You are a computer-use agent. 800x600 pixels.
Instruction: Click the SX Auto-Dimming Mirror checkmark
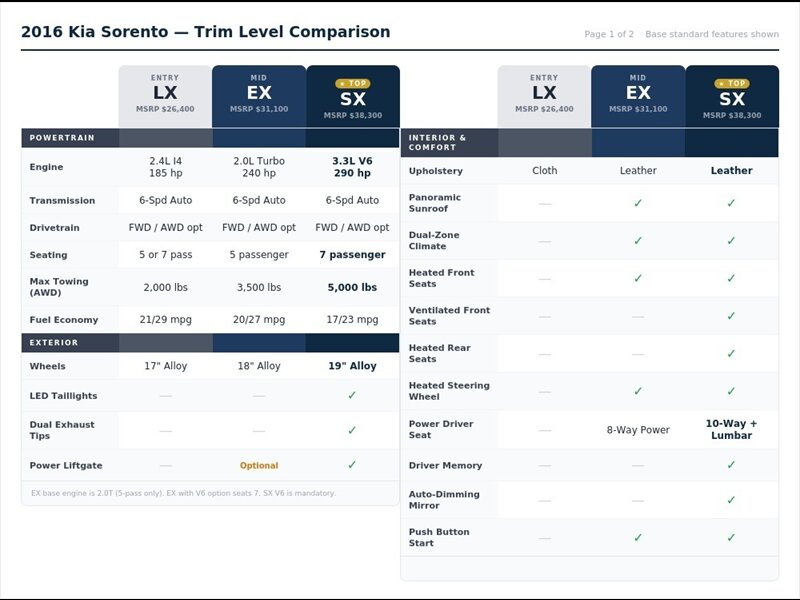[731, 500]
